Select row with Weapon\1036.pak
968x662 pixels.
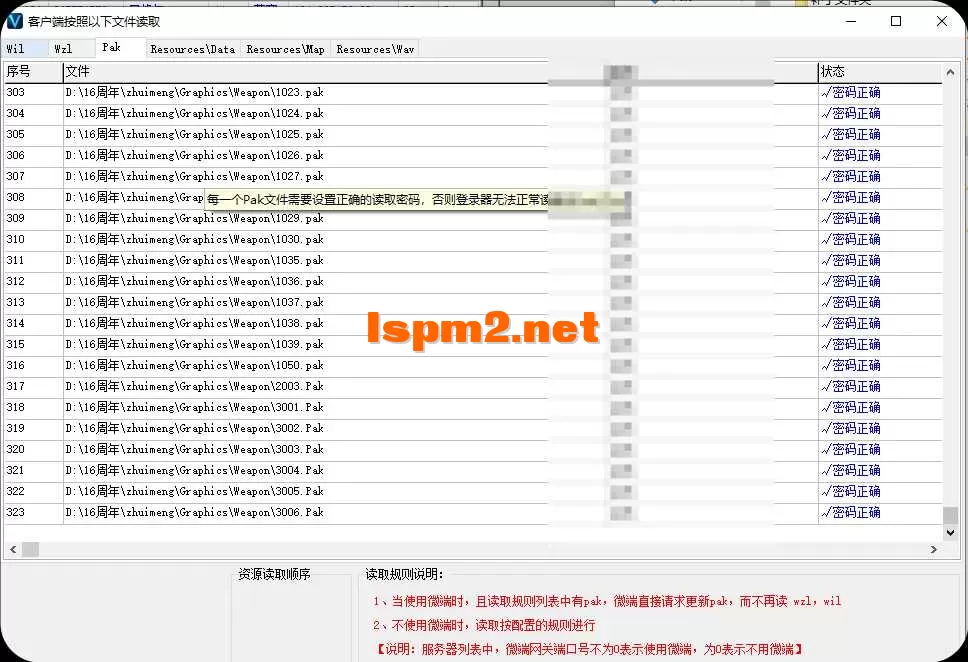tap(474, 282)
